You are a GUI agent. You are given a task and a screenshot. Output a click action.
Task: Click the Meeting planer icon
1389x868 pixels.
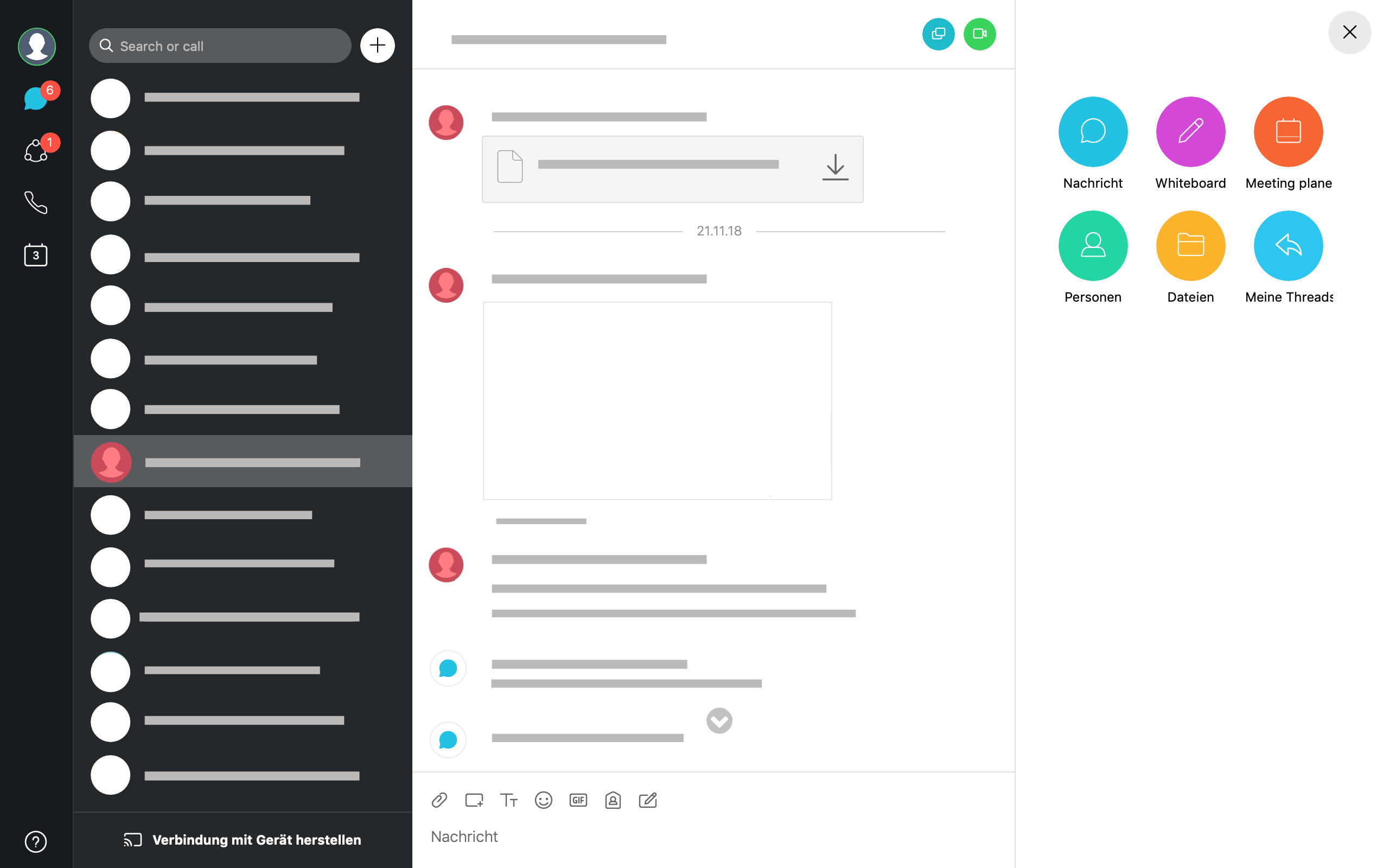[1288, 131]
